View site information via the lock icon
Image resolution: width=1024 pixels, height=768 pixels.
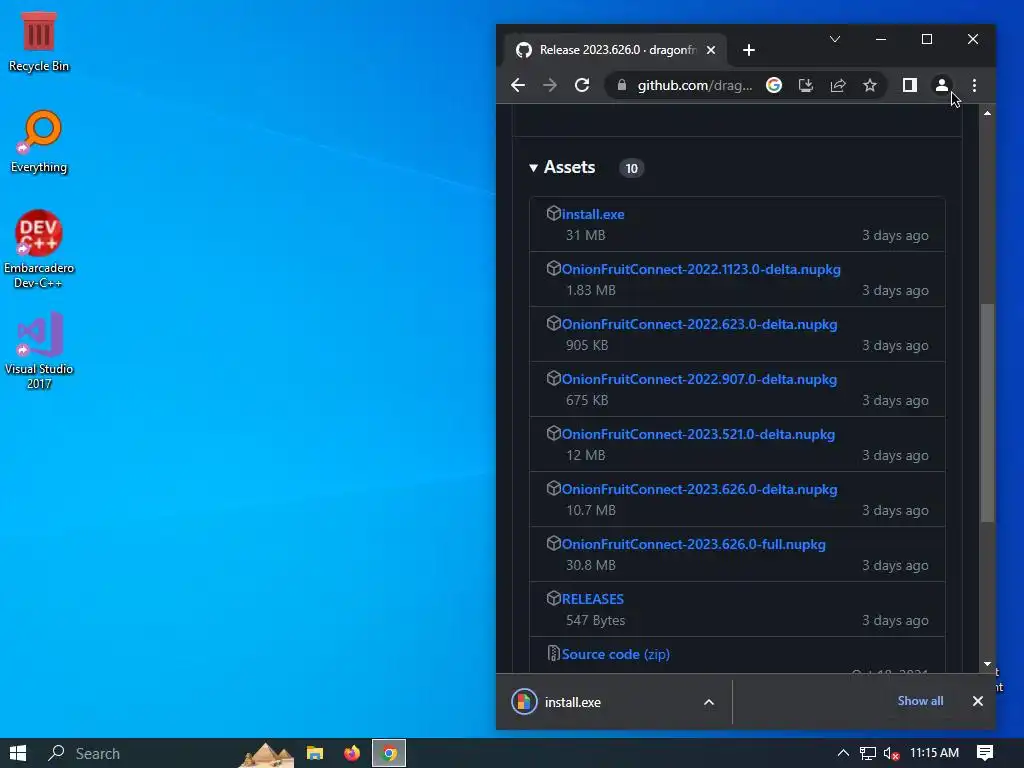(622, 86)
